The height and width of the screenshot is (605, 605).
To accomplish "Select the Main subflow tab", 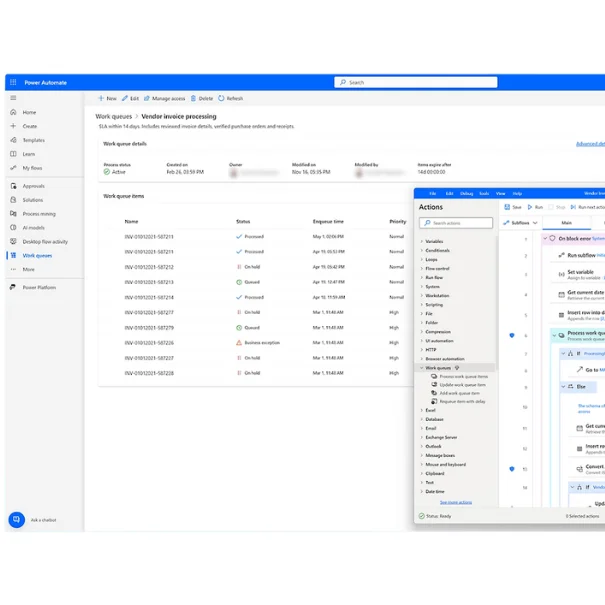I will pyautogui.click(x=566, y=223).
